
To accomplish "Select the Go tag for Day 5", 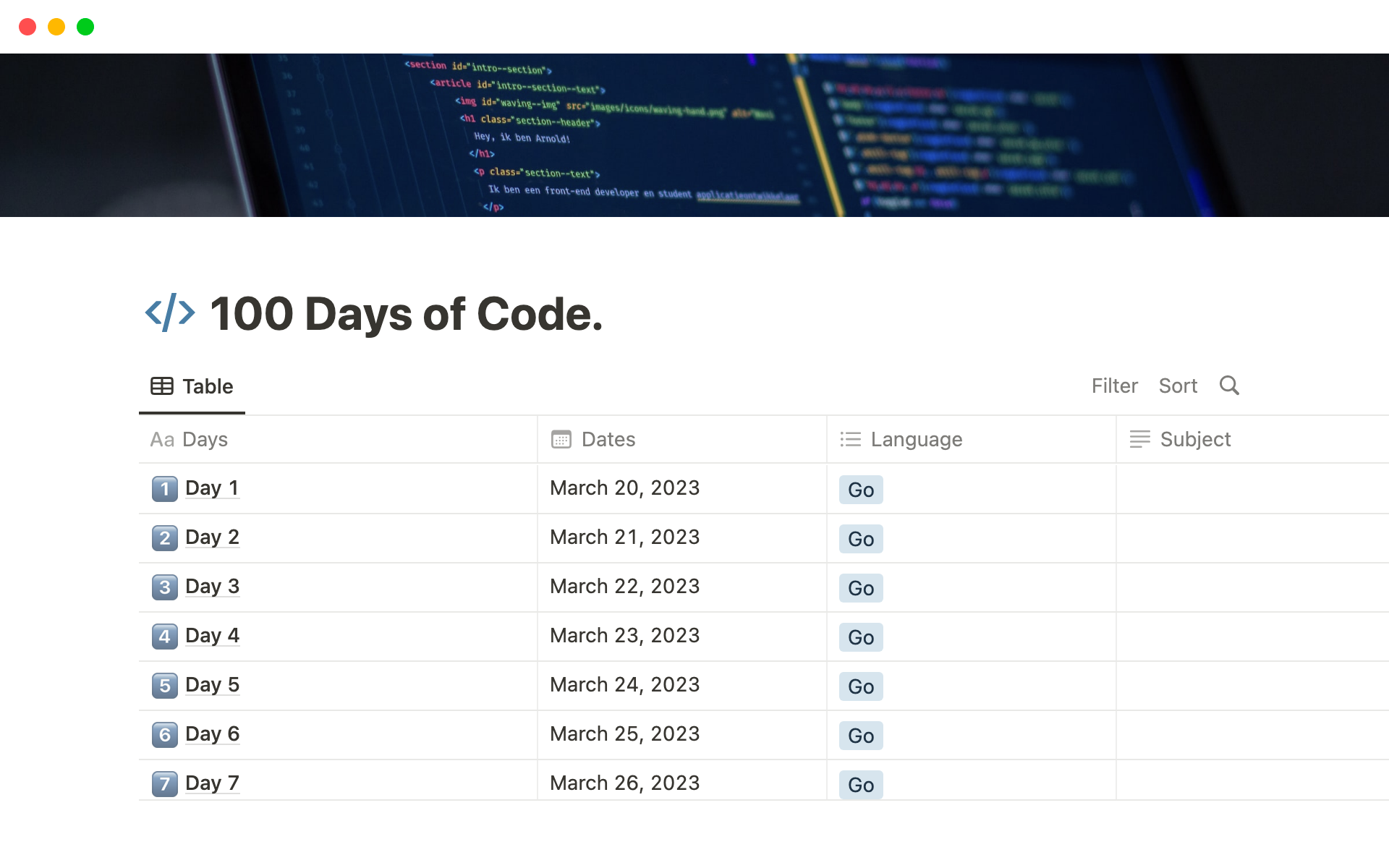I will coord(860,686).
